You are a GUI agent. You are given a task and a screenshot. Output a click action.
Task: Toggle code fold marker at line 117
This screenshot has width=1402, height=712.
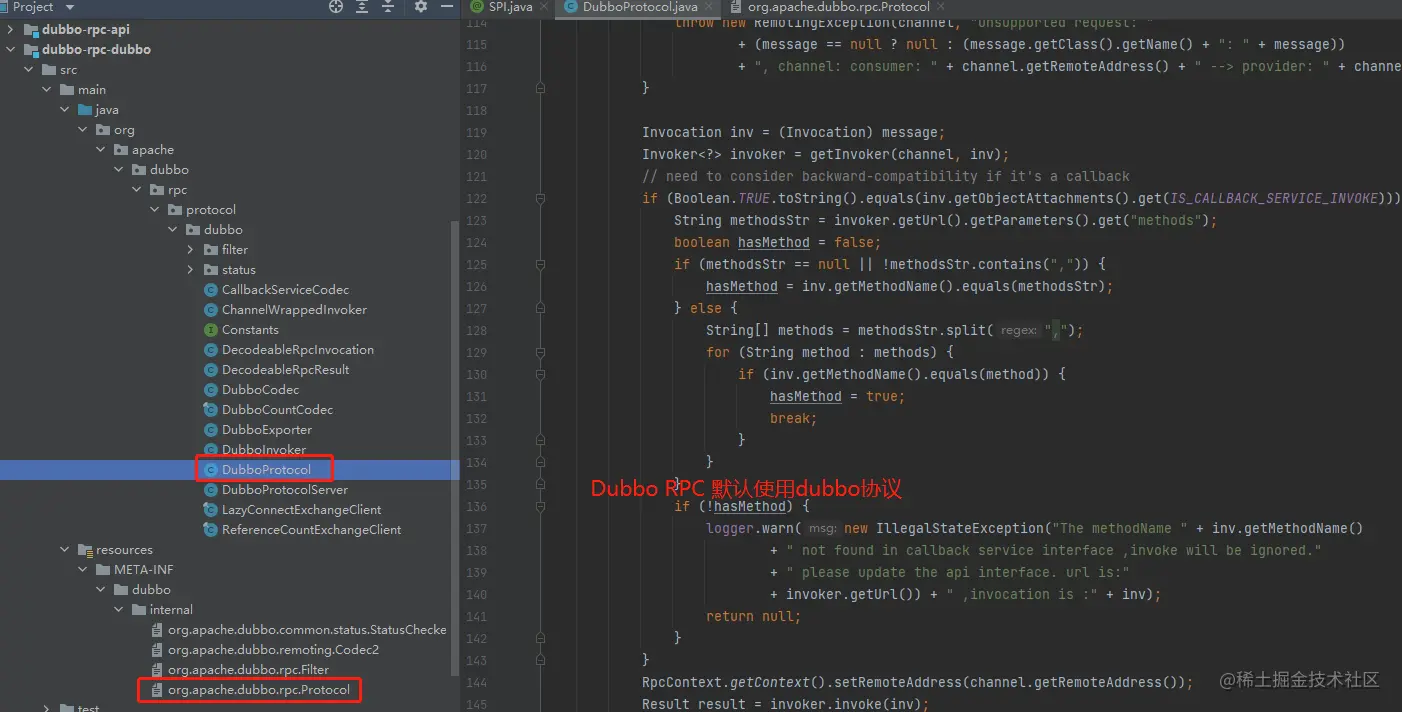pos(540,88)
